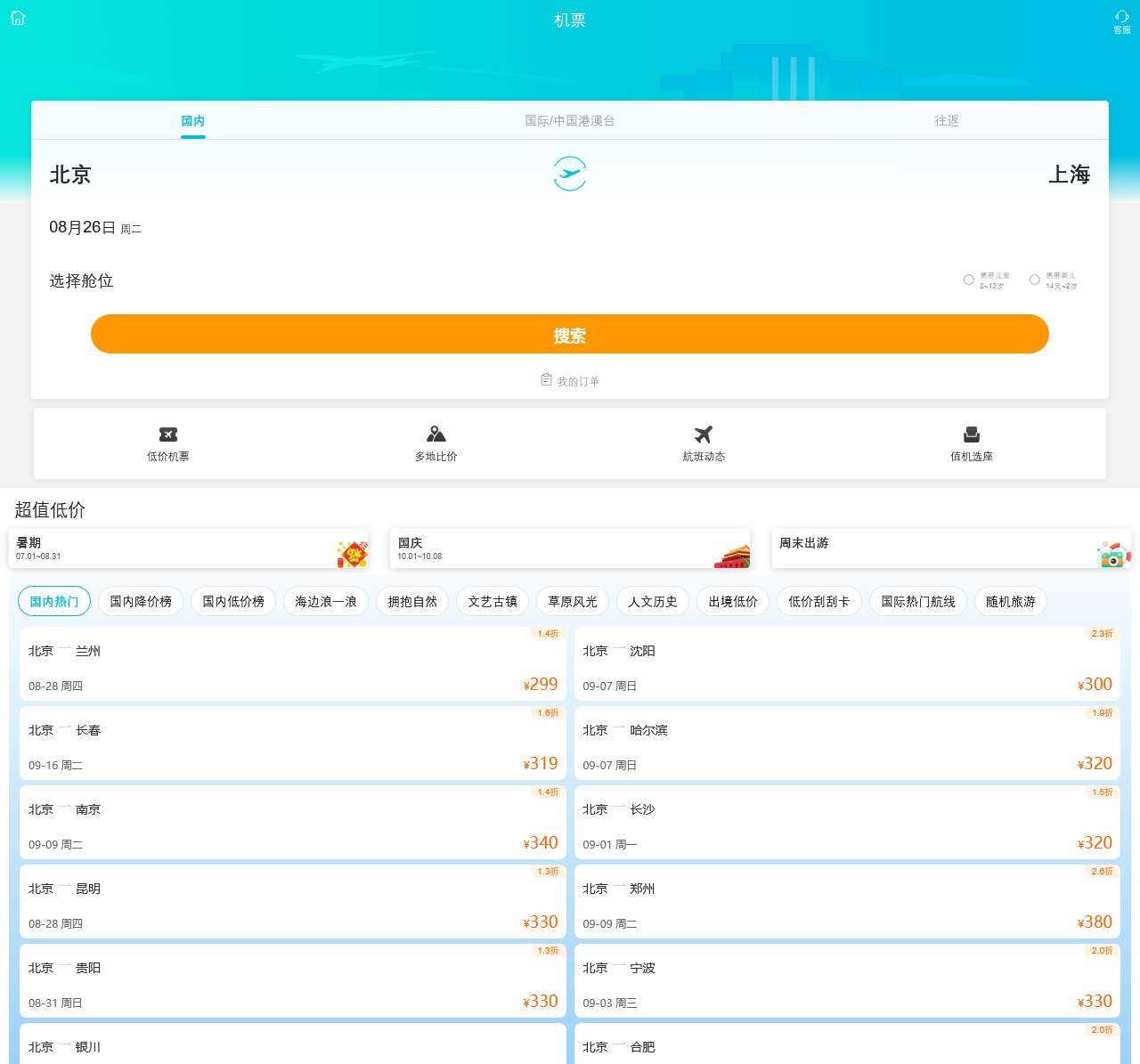1140x1064 pixels.
Task: Select the 海边浪一浪 category button
Action: click(326, 602)
